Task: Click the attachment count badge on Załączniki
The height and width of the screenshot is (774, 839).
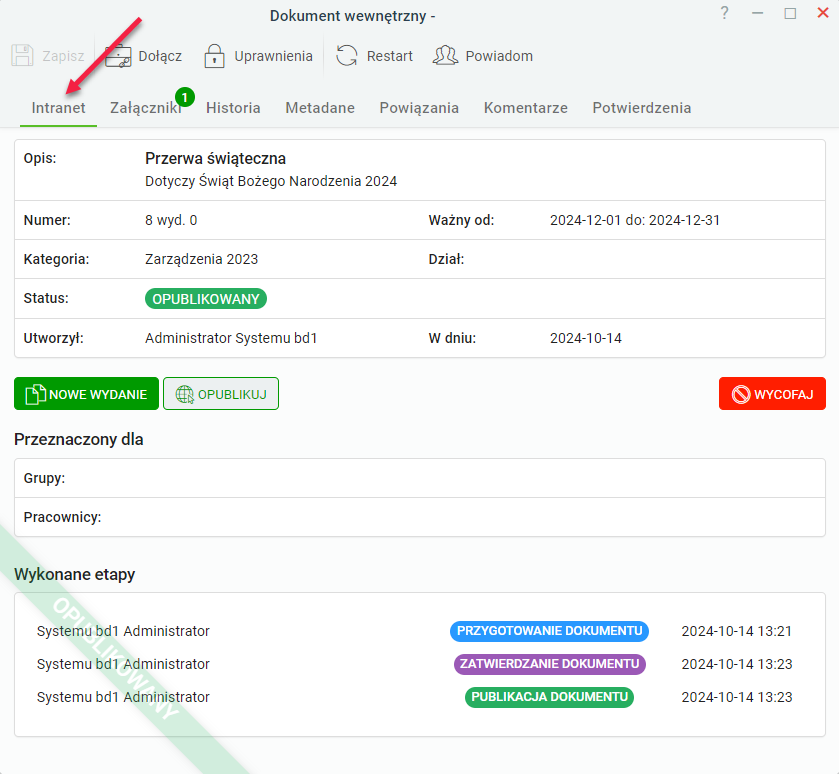Action: tap(185, 97)
